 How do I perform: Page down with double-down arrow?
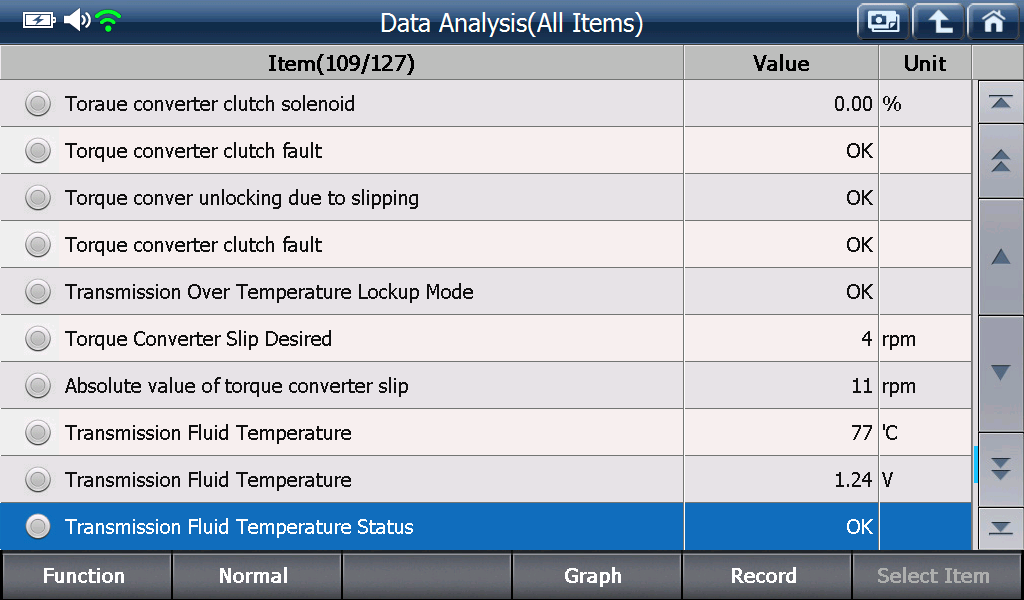1000,469
